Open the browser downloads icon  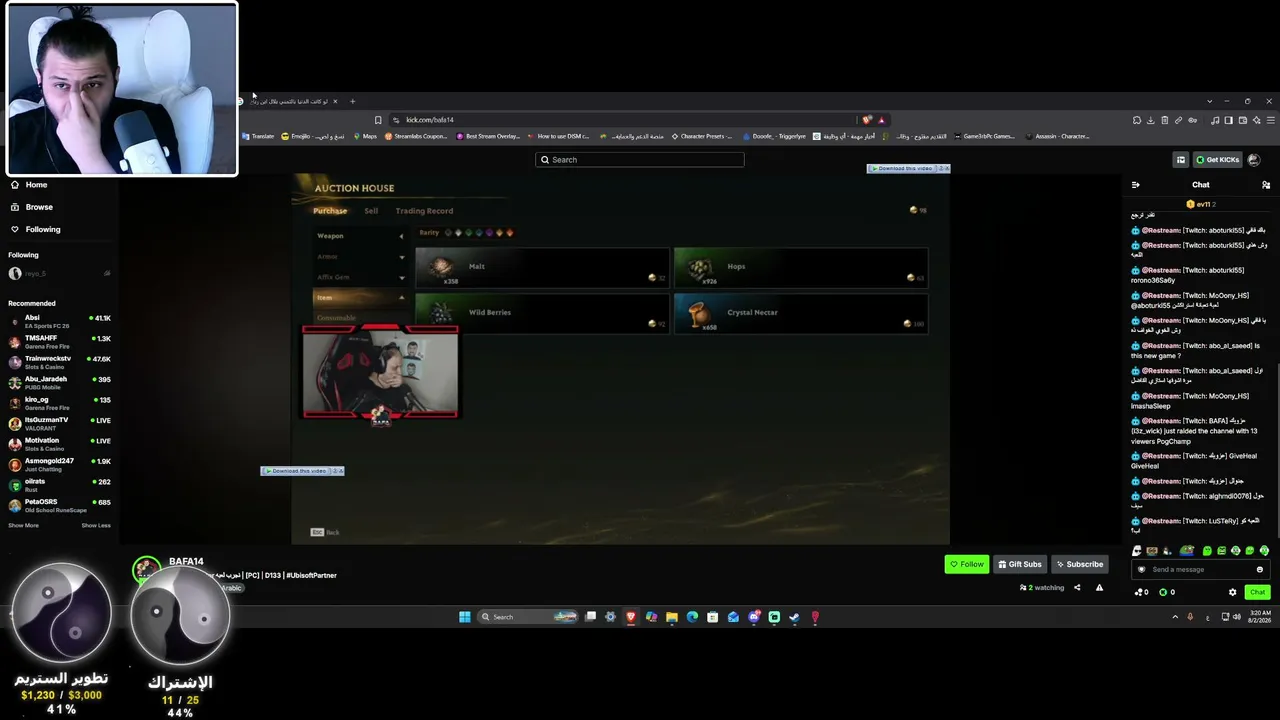point(1151,120)
